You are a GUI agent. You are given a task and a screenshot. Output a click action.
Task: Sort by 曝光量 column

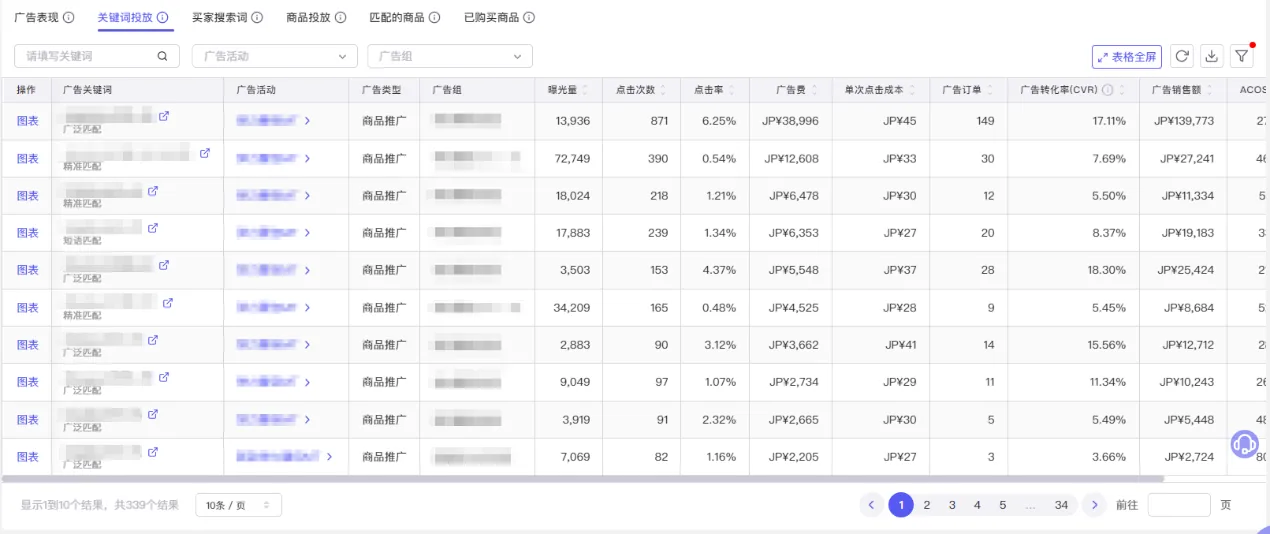click(585, 90)
